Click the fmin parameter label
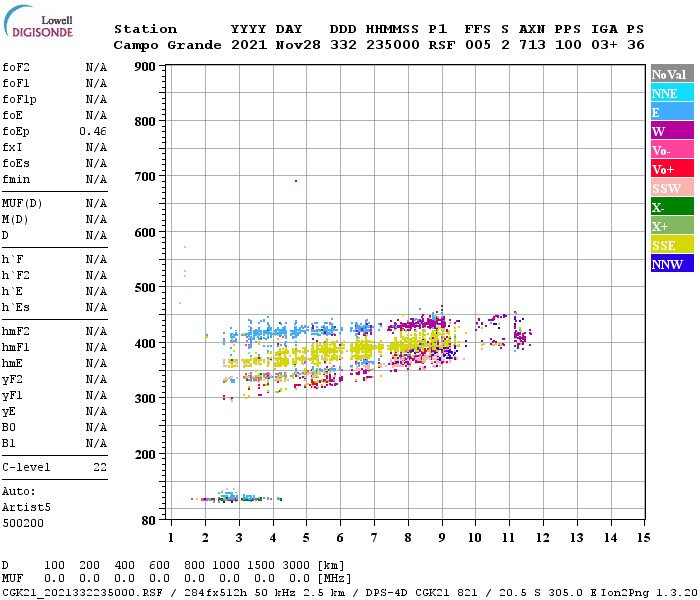The width and height of the screenshot is (700, 600). tap(16, 179)
